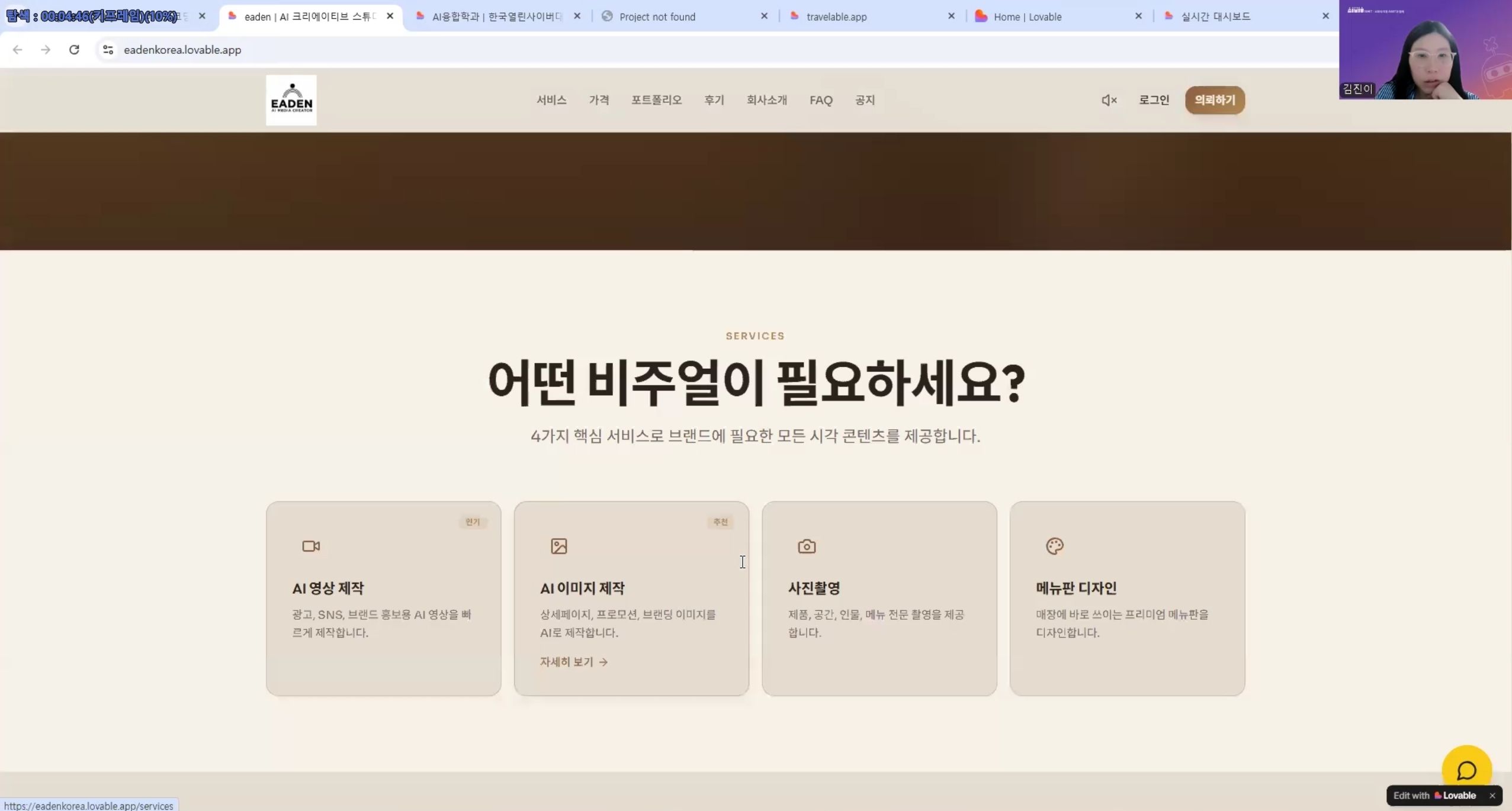Click the 의뢰하기 button

(x=1214, y=99)
